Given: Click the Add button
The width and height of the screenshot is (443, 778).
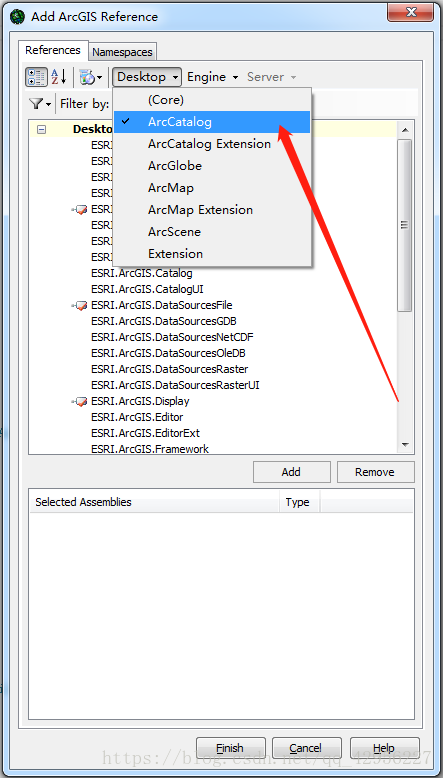Looking at the screenshot, I should coord(292,472).
